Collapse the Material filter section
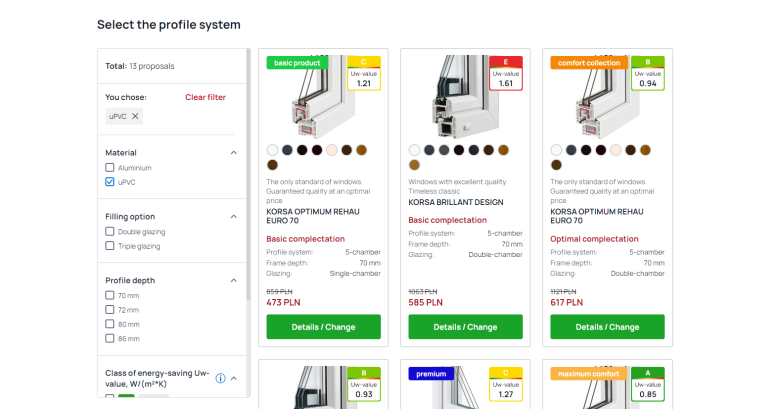This screenshot has width=776, height=409. 234,153
